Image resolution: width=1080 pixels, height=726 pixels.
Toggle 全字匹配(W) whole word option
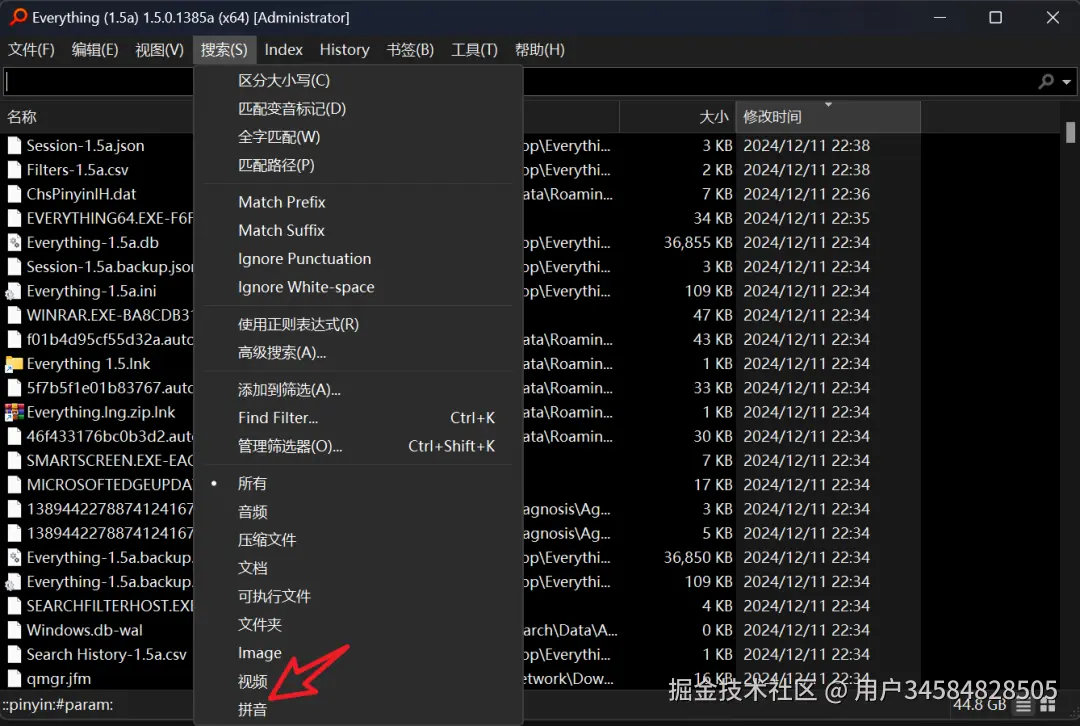coord(359,137)
